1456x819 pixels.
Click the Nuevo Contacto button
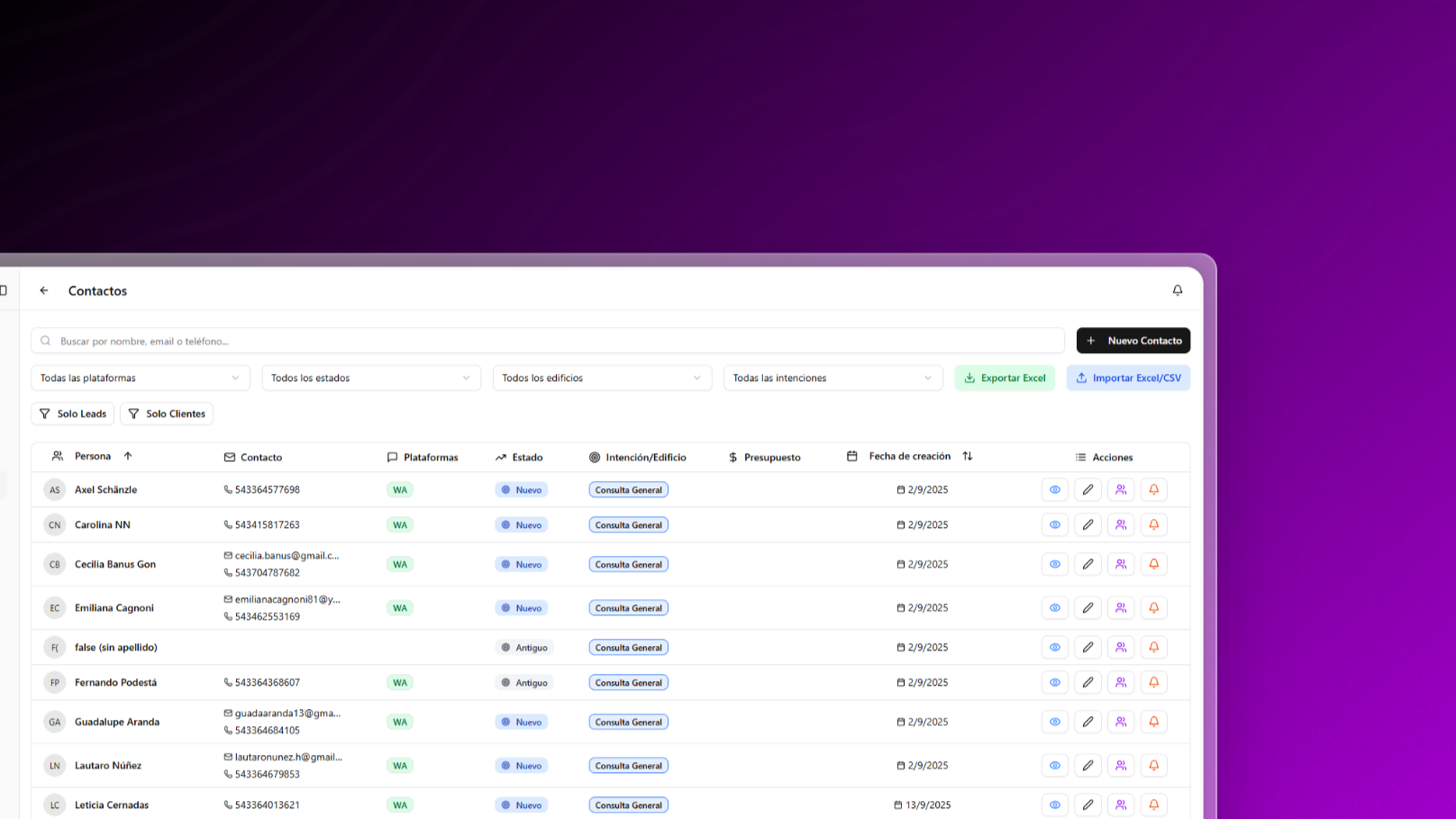[x=1133, y=341]
